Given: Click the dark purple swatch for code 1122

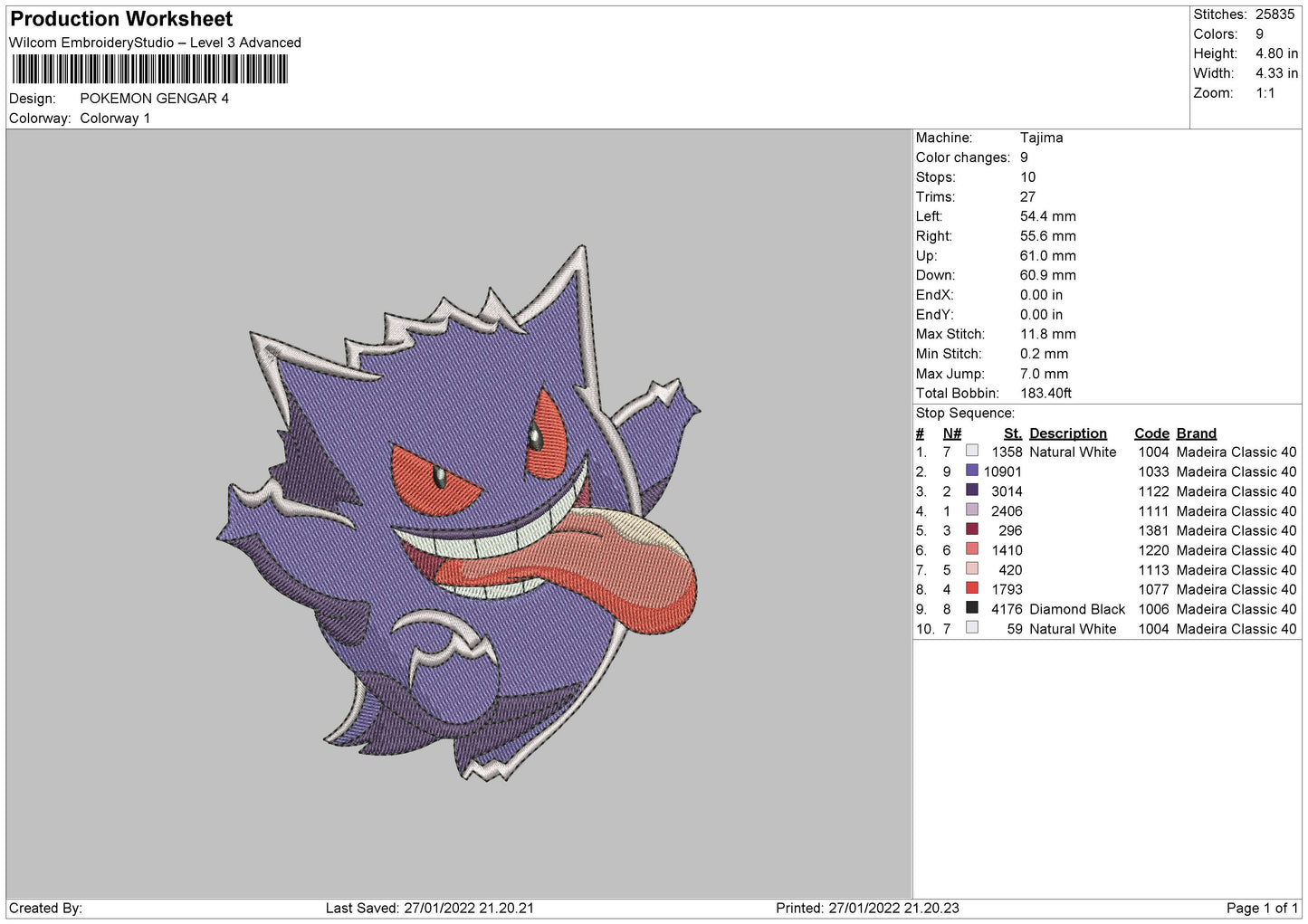Looking at the screenshot, I should tap(972, 491).
